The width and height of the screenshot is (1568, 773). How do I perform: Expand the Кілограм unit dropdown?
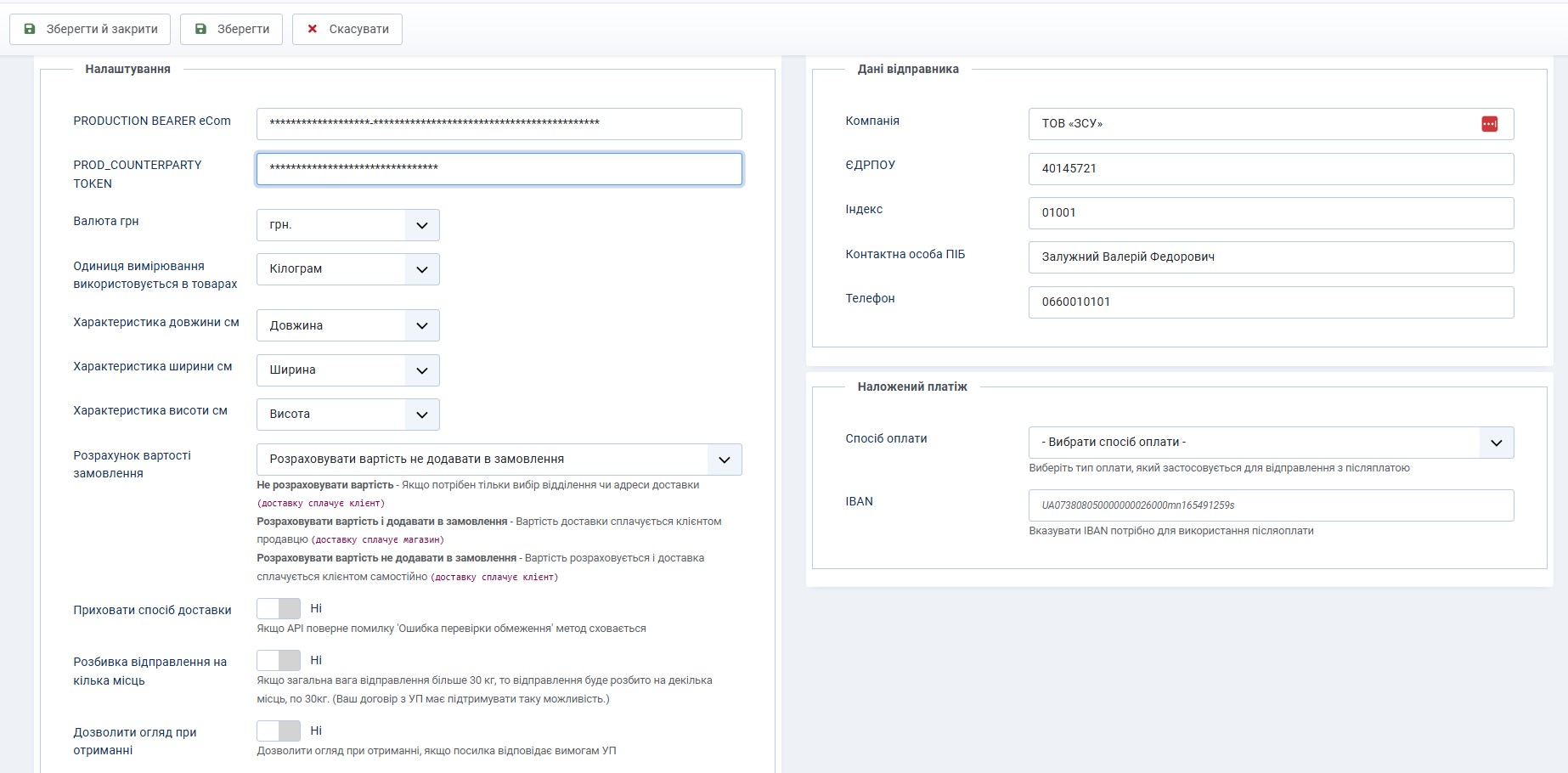pos(347,269)
